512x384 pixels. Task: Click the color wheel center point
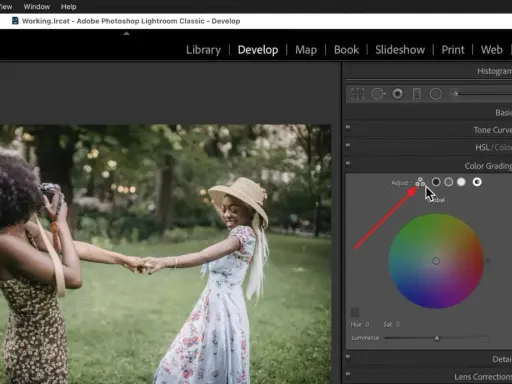tap(436, 261)
